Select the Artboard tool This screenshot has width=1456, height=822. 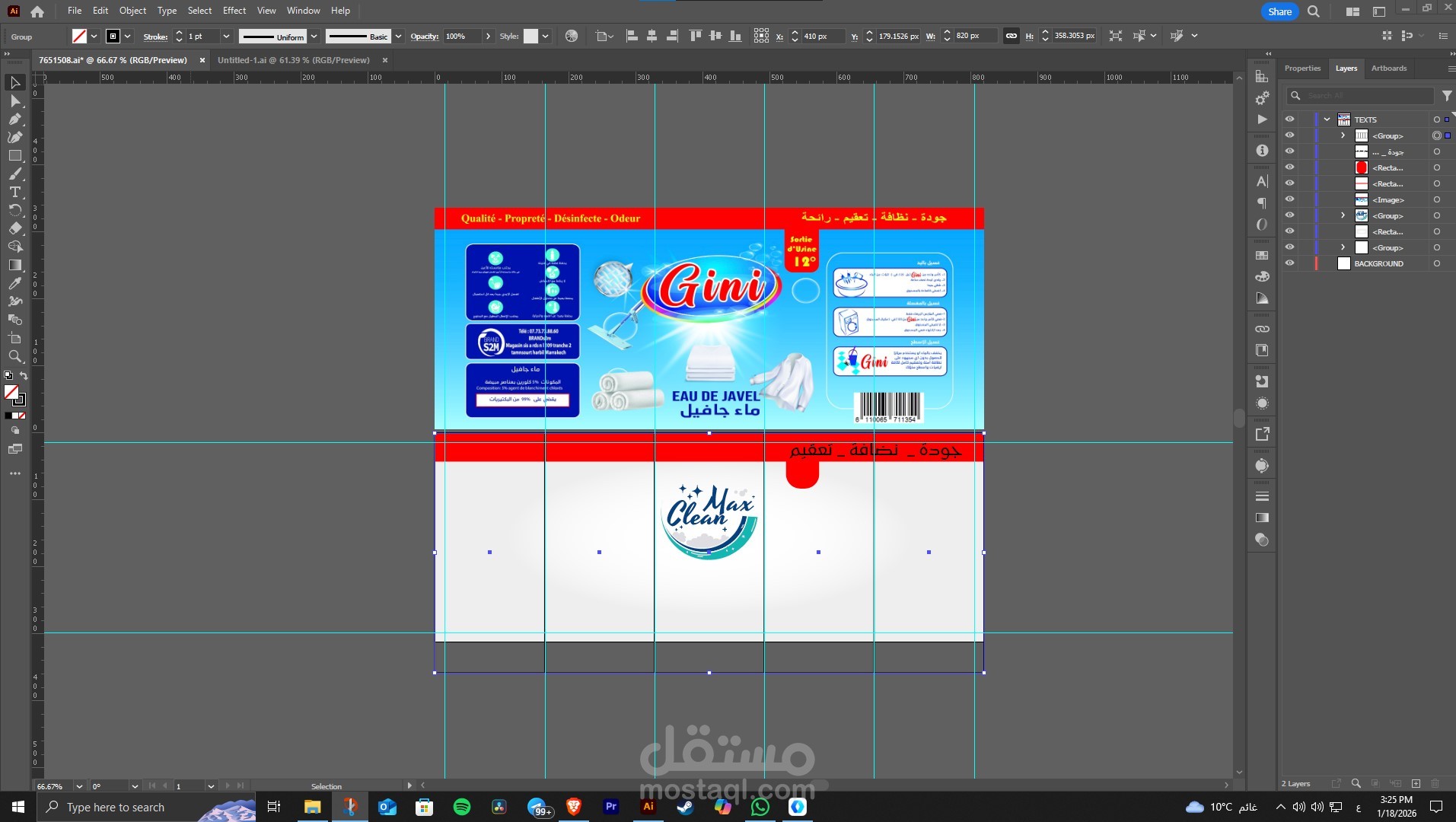tap(14, 338)
